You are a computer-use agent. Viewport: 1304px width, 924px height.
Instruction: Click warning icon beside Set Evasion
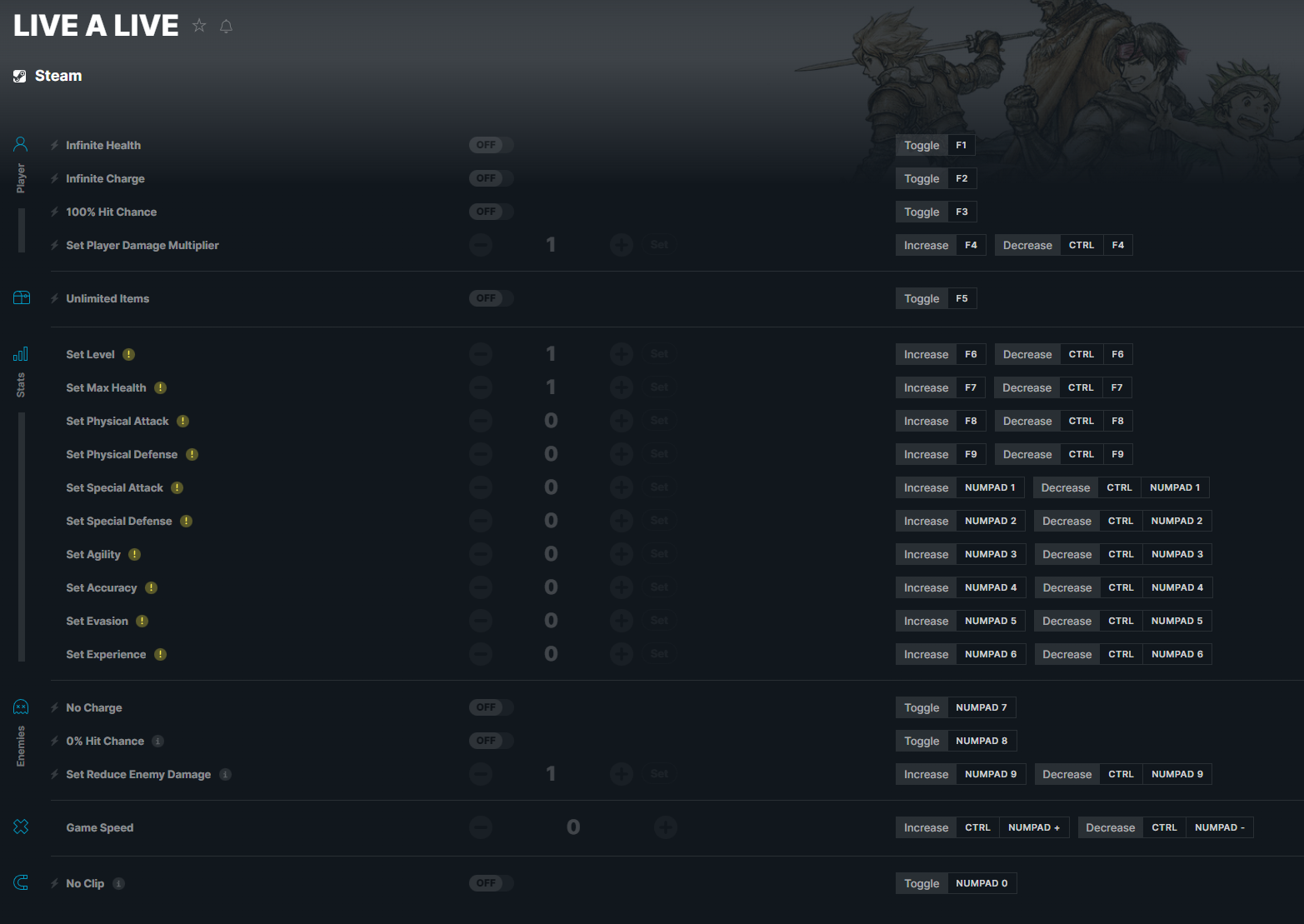point(142,621)
